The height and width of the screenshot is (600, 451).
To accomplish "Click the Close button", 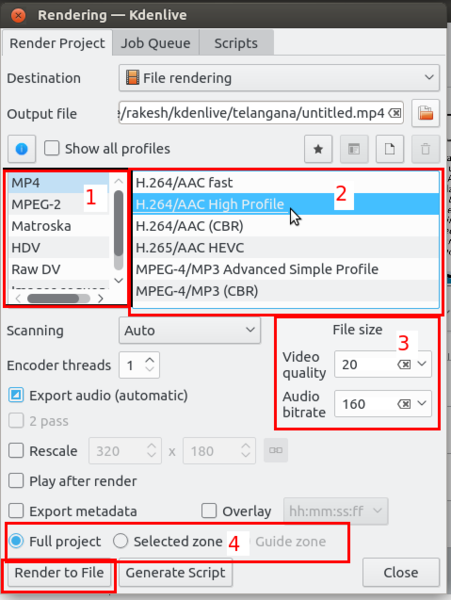I will [401, 573].
